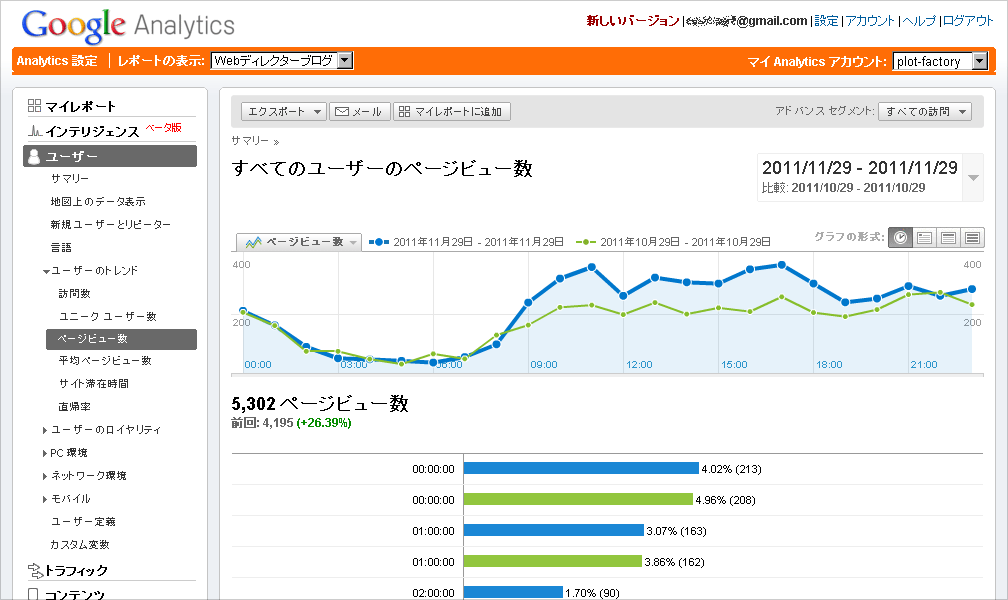This screenshot has height=600, width=1008.
Task: Click green bar 3.86% (162)
Action: click(x=552, y=561)
